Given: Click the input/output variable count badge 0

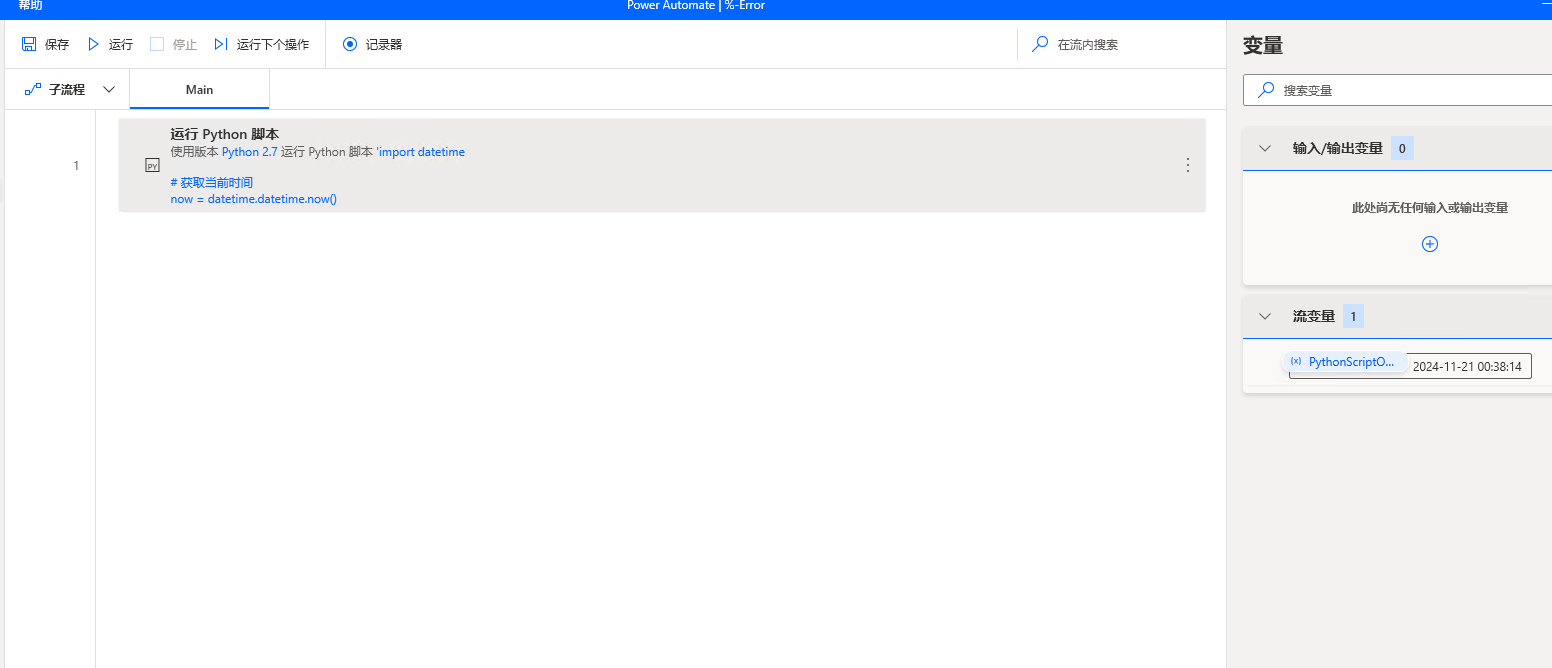Looking at the screenshot, I should pos(1402,148).
